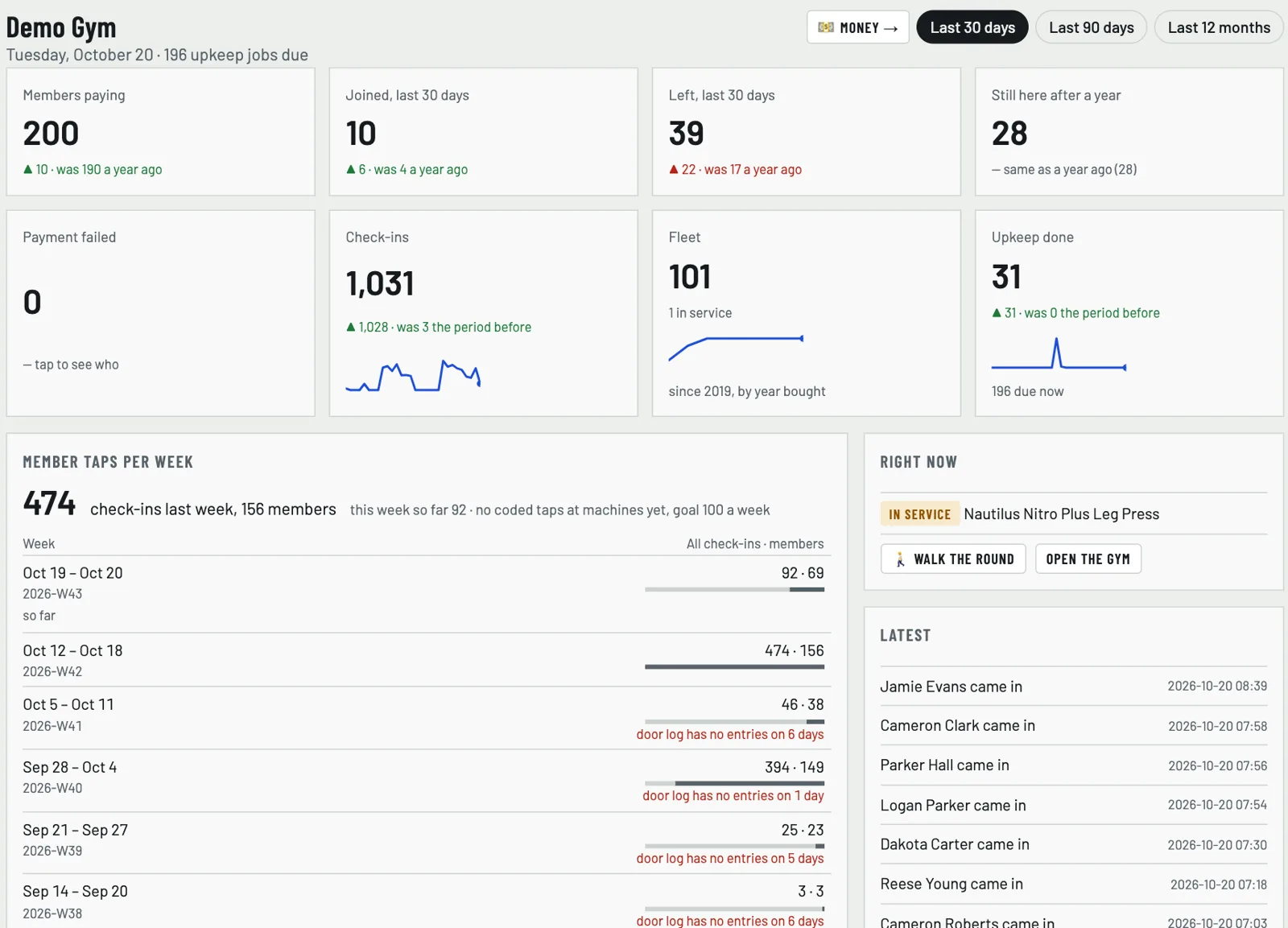Open the Check-ins card
This screenshot has width=1288, height=928.
coord(484,313)
